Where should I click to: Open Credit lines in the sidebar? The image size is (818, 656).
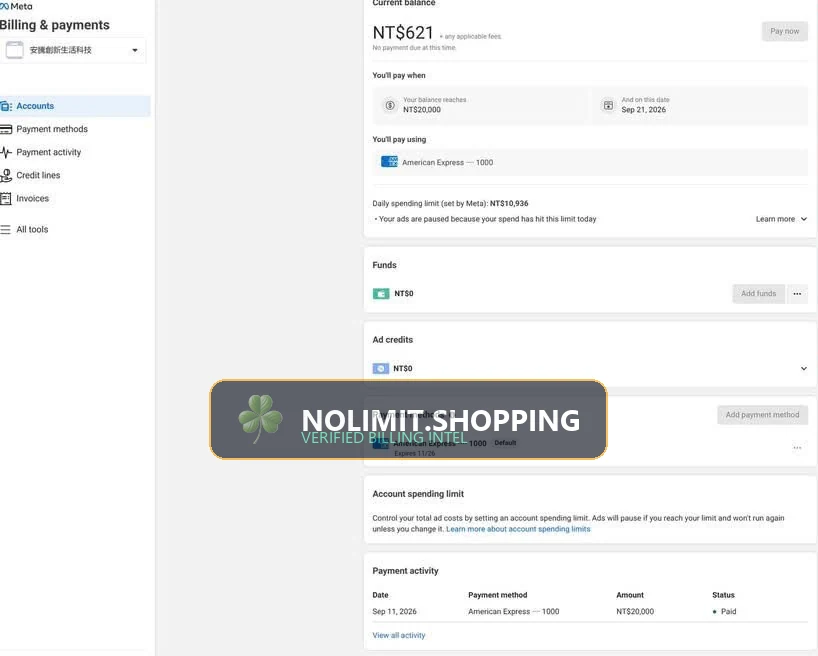[38, 175]
